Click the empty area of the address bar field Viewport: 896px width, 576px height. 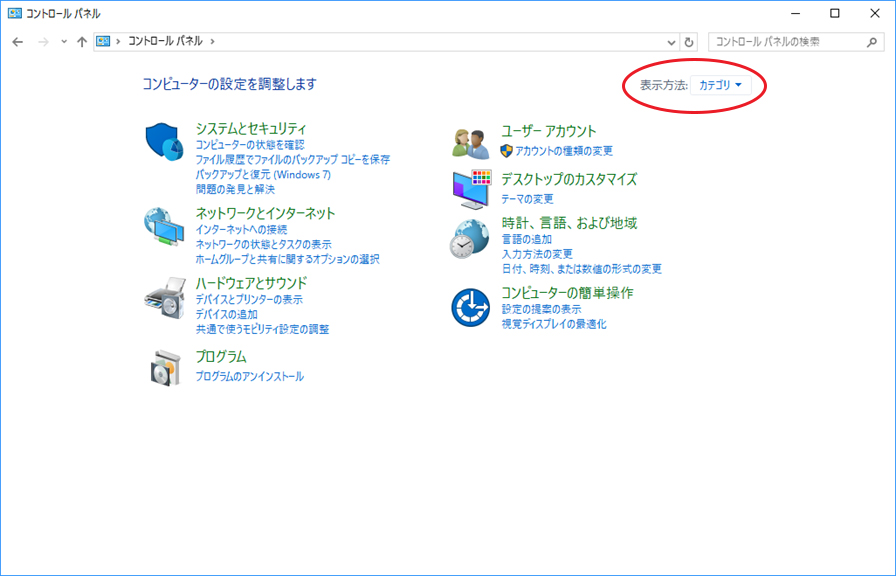point(440,42)
